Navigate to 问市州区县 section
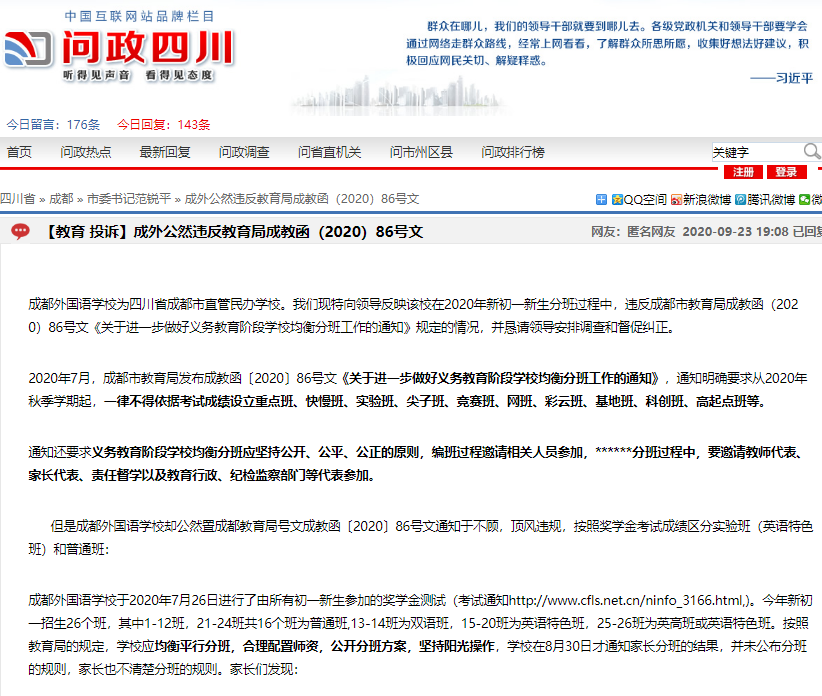 [x=421, y=152]
